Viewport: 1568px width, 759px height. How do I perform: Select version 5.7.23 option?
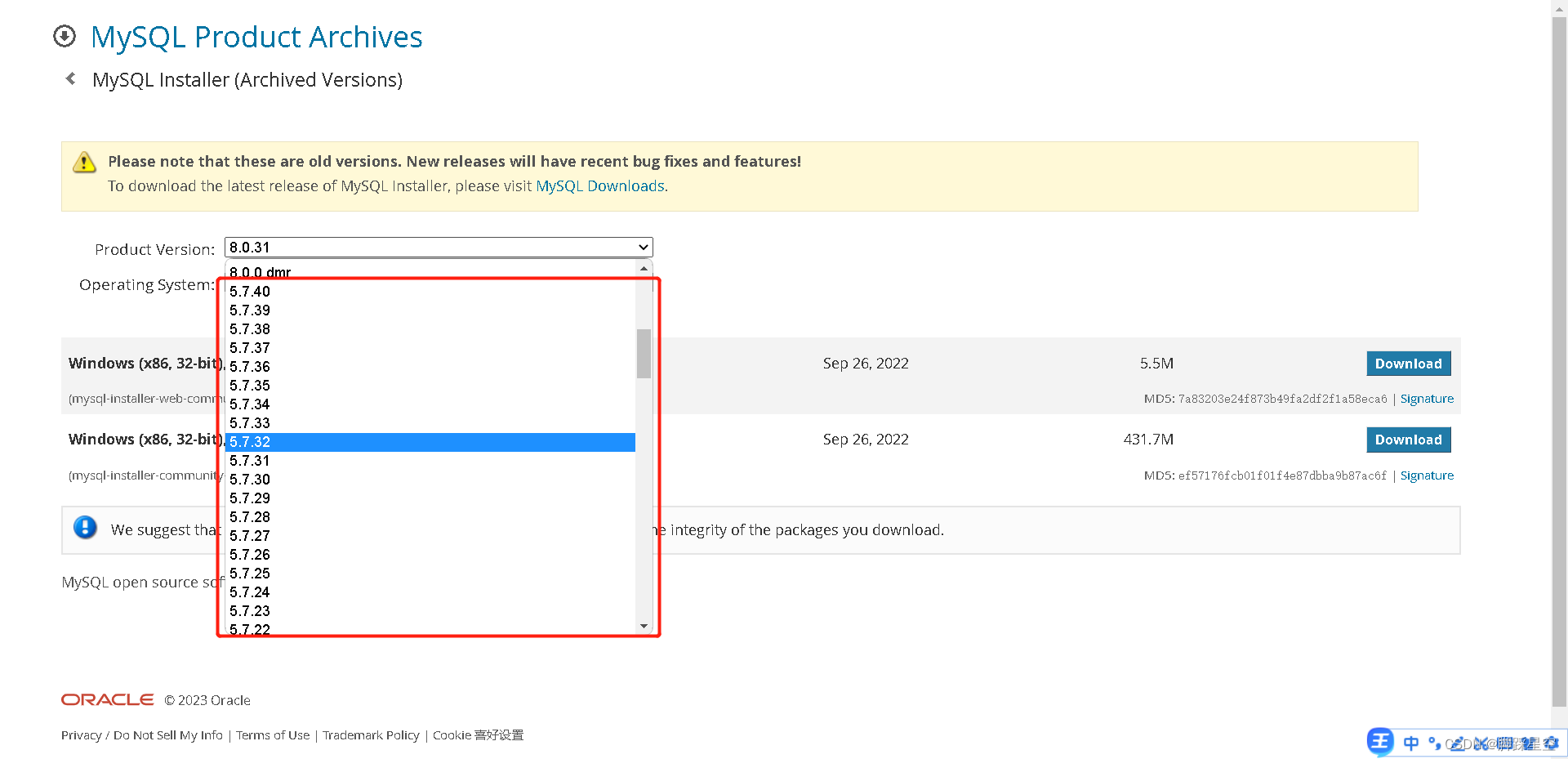430,611
